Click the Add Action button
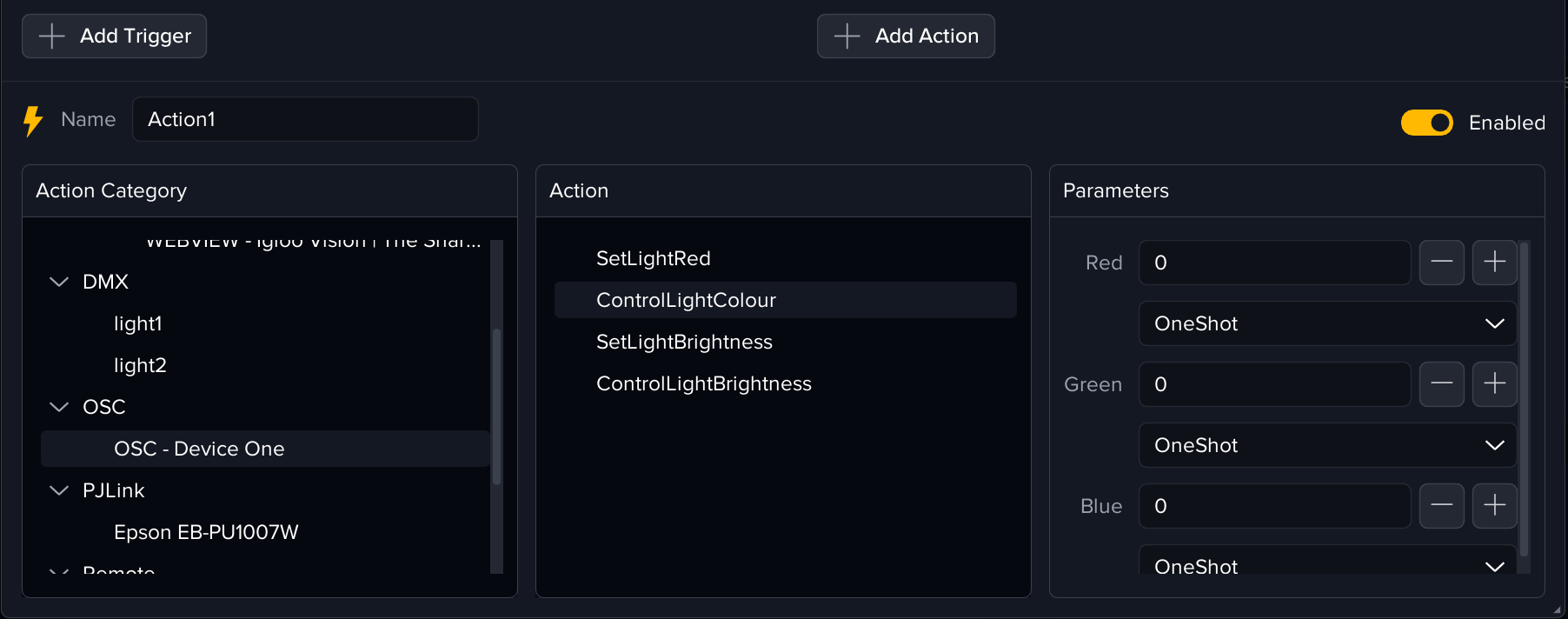 [906, 36]
